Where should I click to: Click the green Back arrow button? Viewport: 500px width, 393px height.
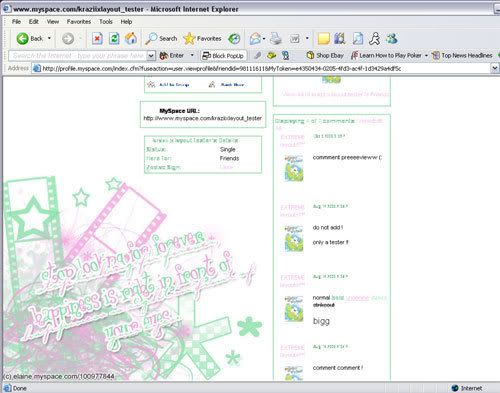pyautogui.click(x=22, y=39)
